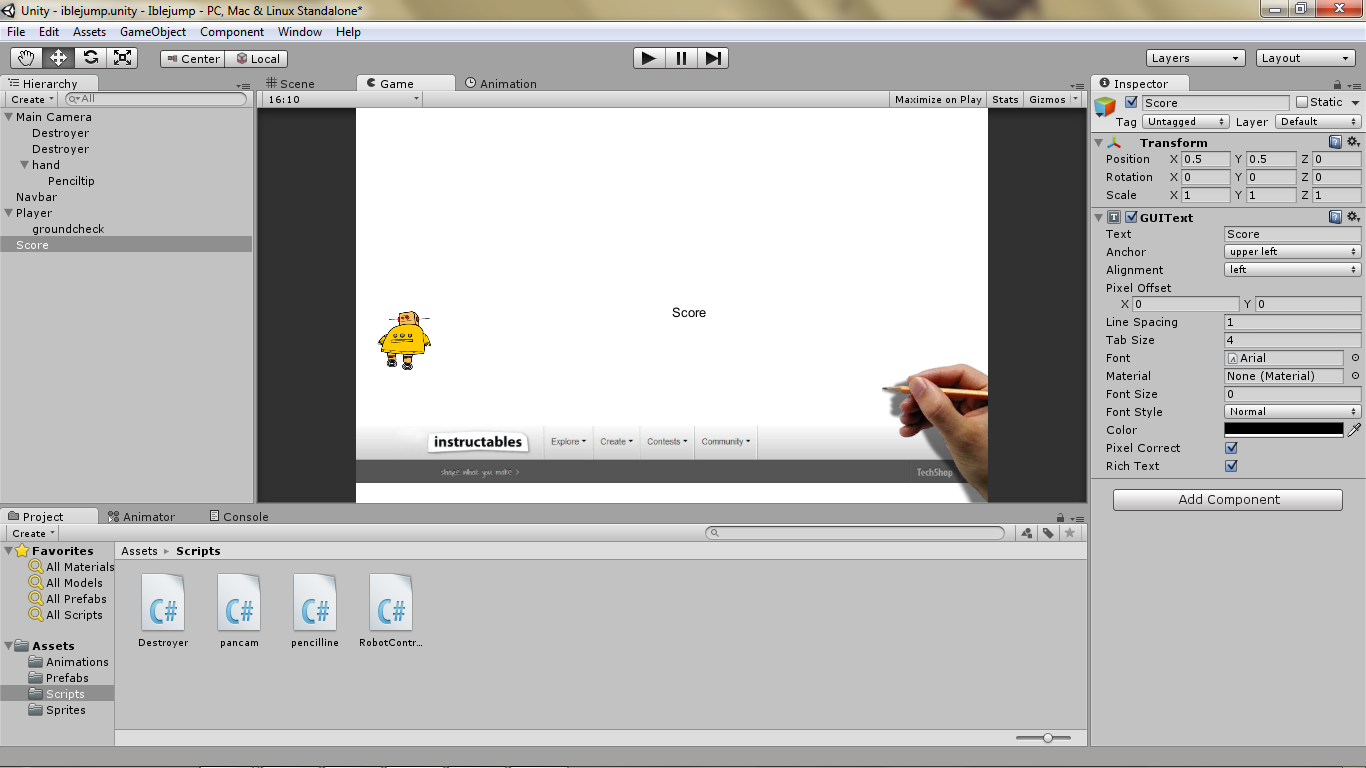Image resolution: width=1366 pixels, height=768 pixels.
Task: Open the Alignment dropdown
Action: (1293, 270)
